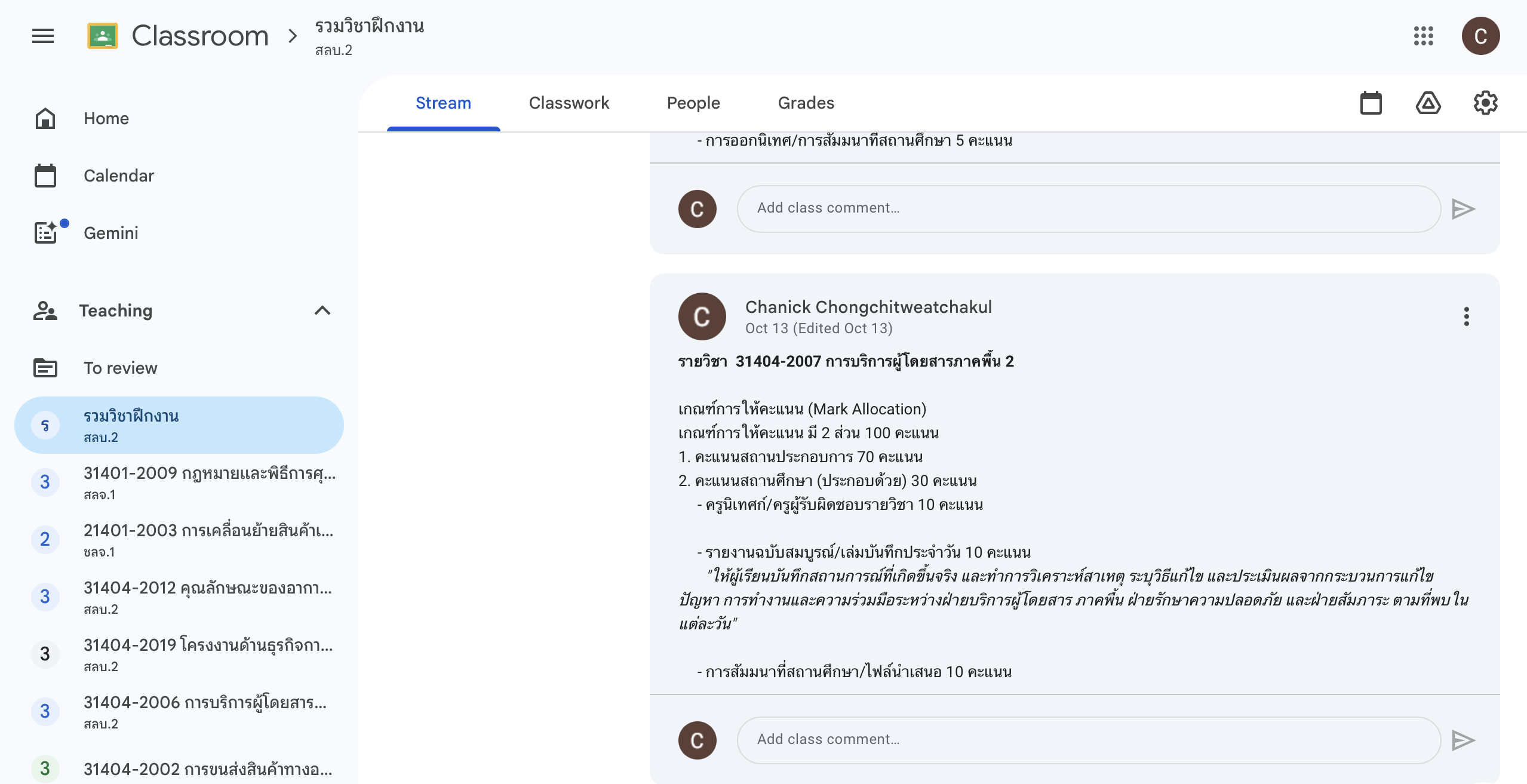Open class 31404-2002 การขนส่งสินค้าทางอากาศ
This screenshot has height=784, width=1527.
point(179,769)
